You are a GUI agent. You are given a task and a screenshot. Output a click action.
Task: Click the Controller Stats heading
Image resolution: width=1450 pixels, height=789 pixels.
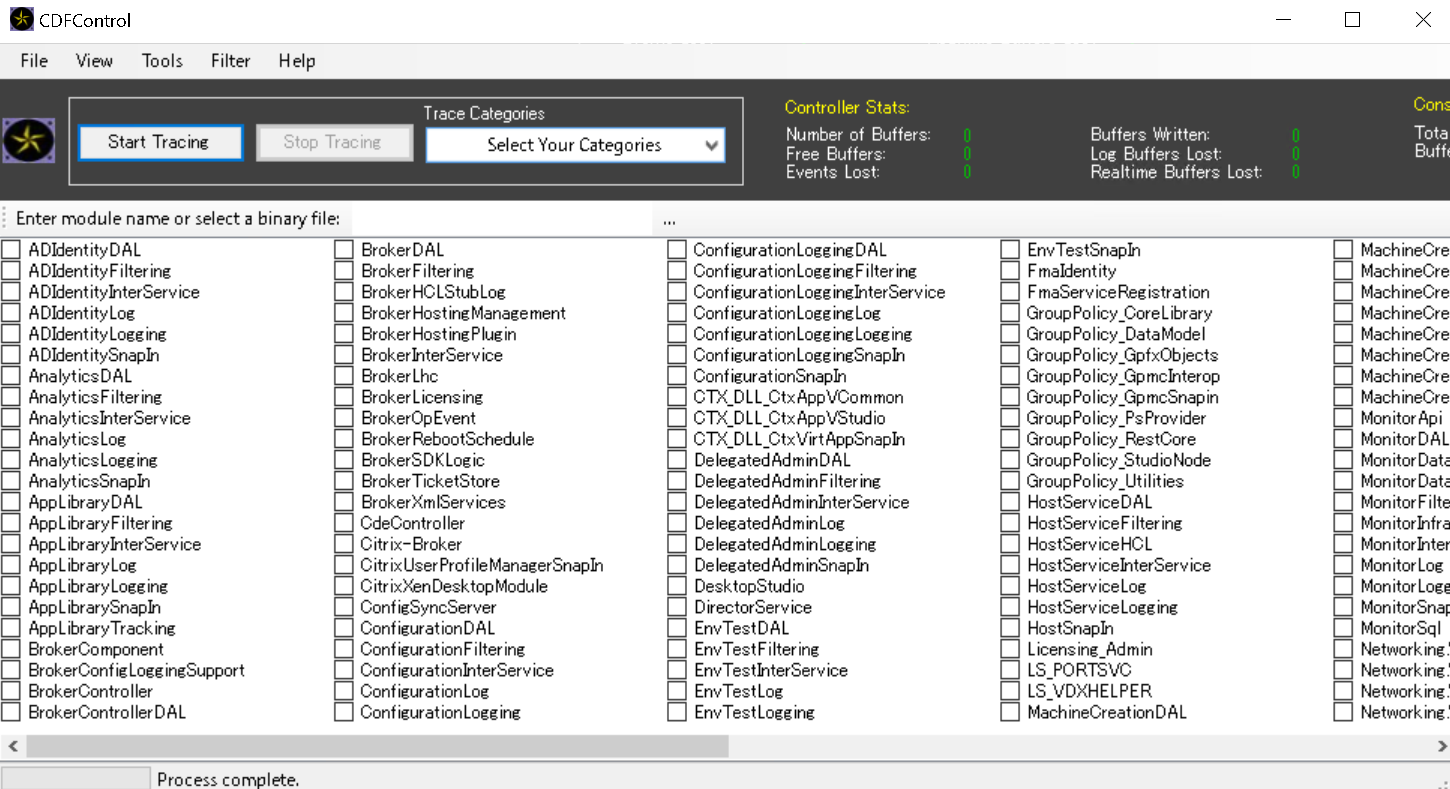click(x=847, y=107)
